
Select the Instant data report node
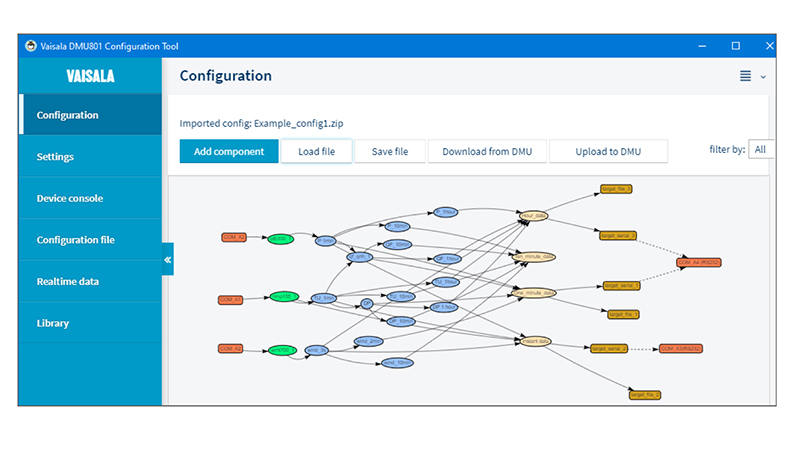pyautogui.click(x=535, y=341)
